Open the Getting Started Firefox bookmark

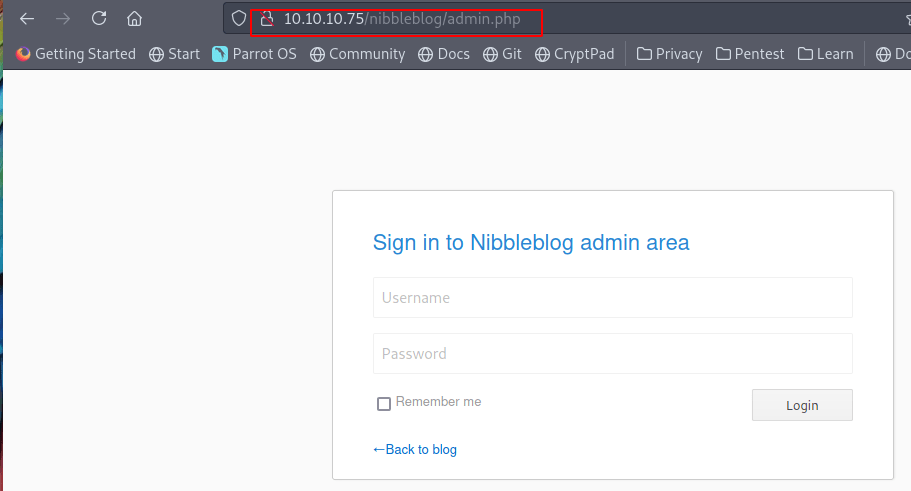click(x=76, y=54)
